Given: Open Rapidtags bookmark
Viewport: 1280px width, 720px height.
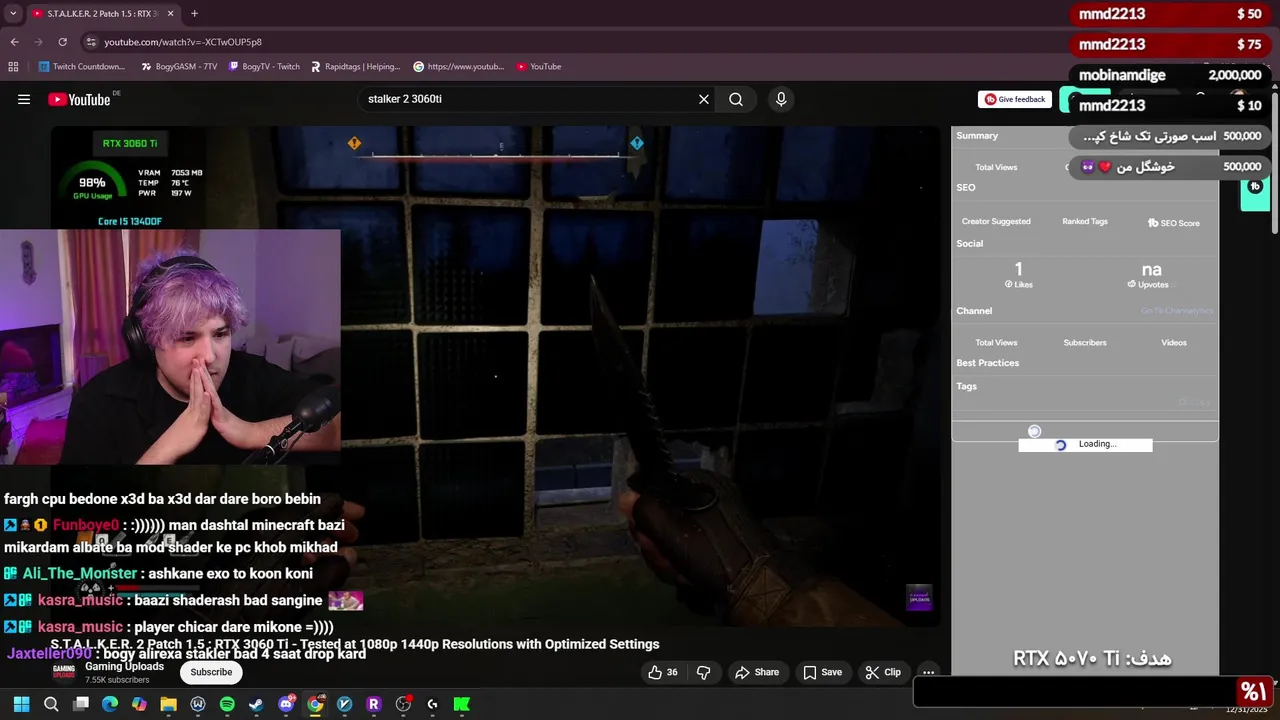Looking at the screenshot, I should click(x=355, y=67).
